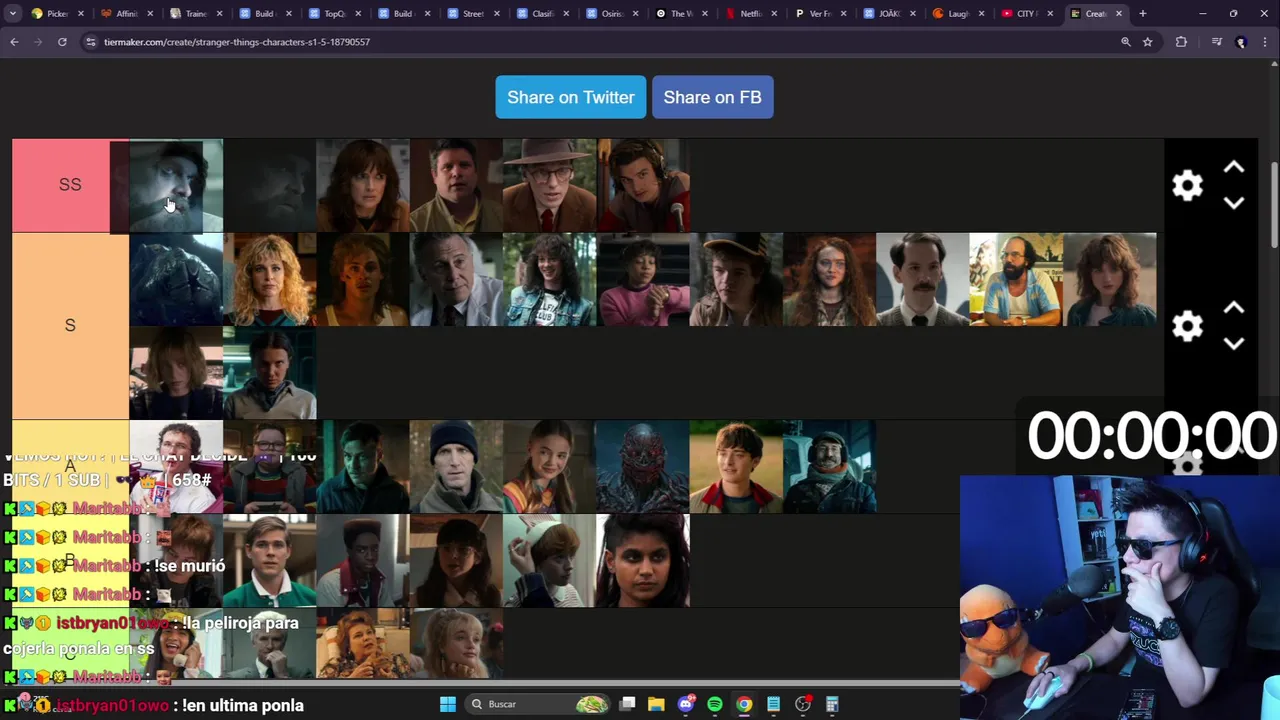Go back one page in browser
Image resolution: width=1280 pixels, height=720 pixels.
[14, 42]
